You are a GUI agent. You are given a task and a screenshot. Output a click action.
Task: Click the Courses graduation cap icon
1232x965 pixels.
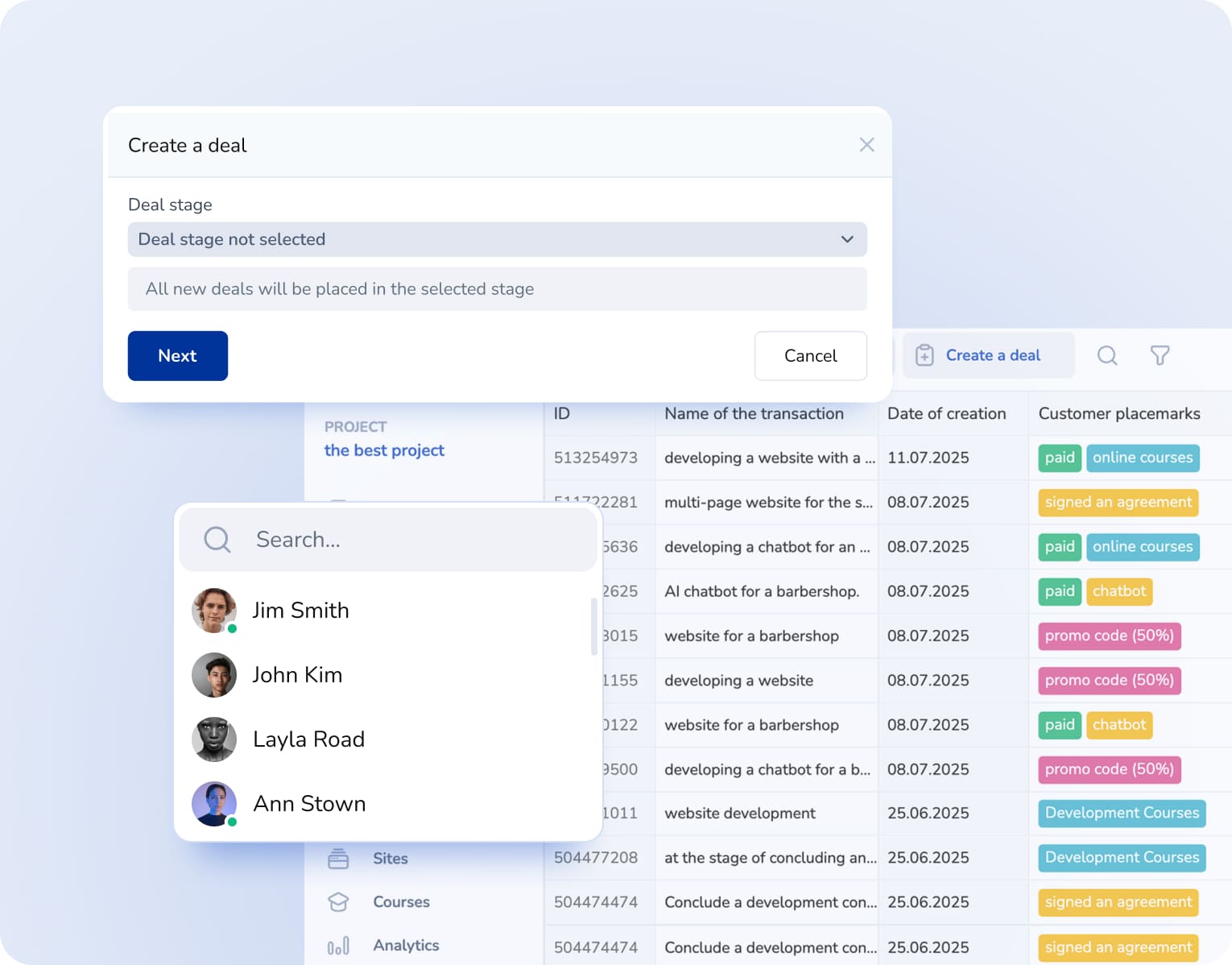338,902
